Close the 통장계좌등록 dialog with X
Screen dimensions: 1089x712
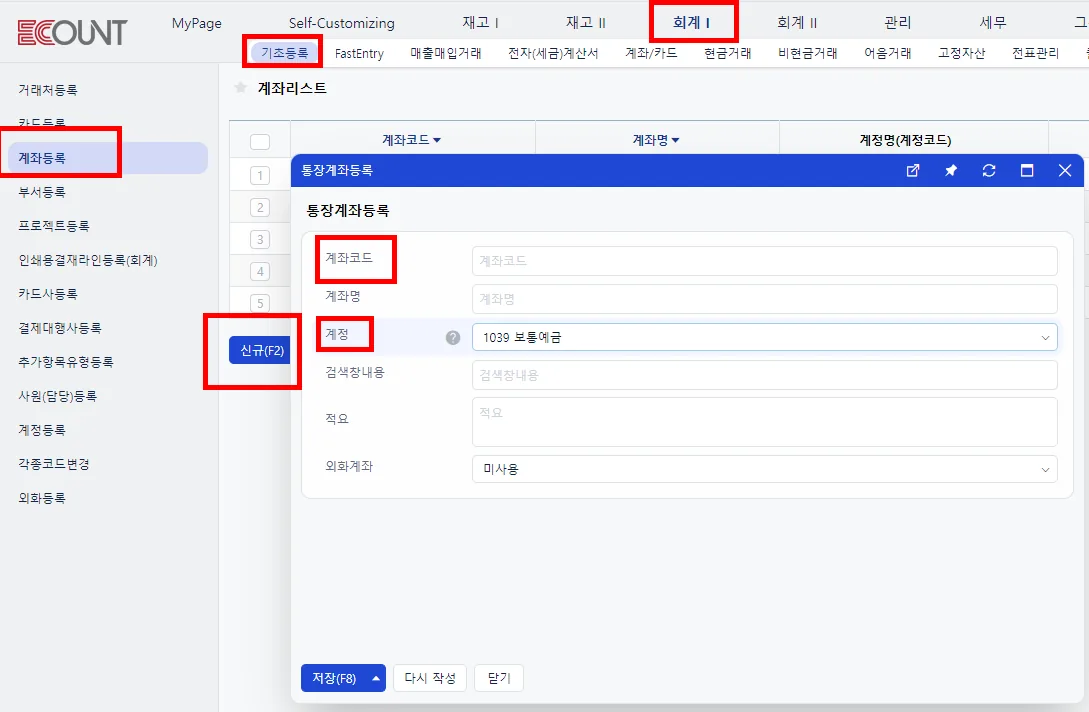[1065, 170]
